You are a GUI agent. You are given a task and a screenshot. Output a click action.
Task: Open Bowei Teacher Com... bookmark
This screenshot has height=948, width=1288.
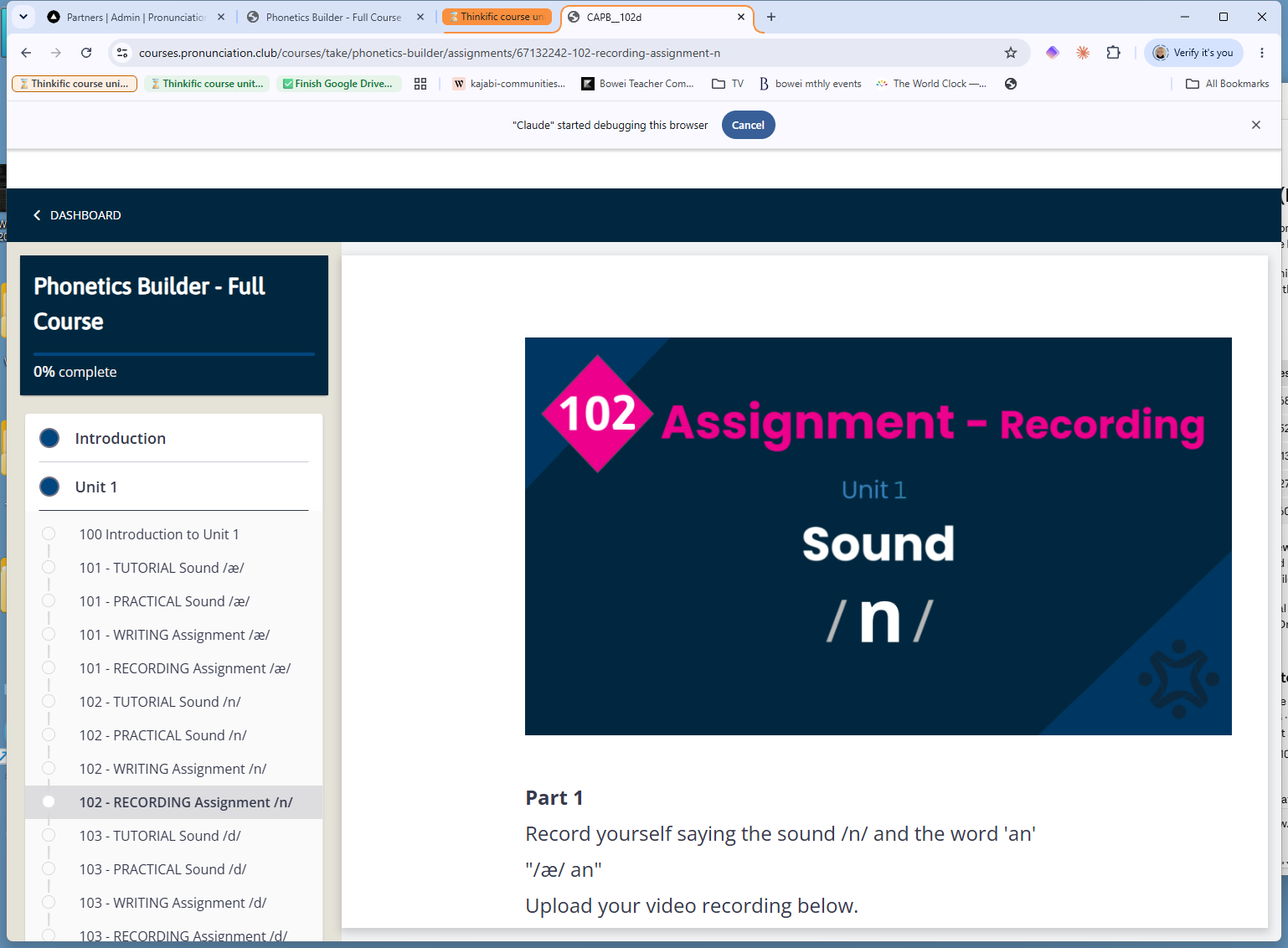pyautogui.click(x=638, y=84)
